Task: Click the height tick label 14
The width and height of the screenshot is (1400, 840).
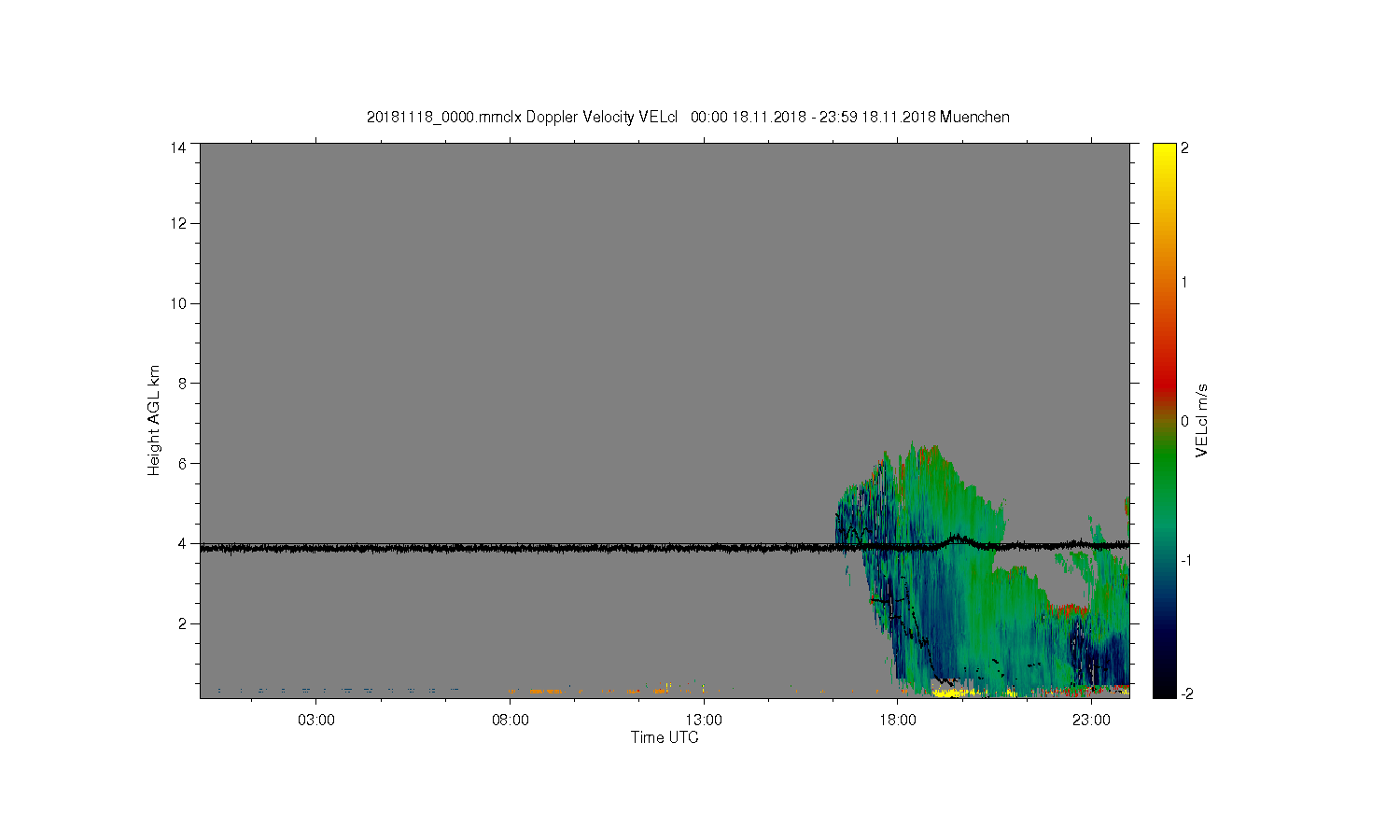Action: [x=177, y=147]
